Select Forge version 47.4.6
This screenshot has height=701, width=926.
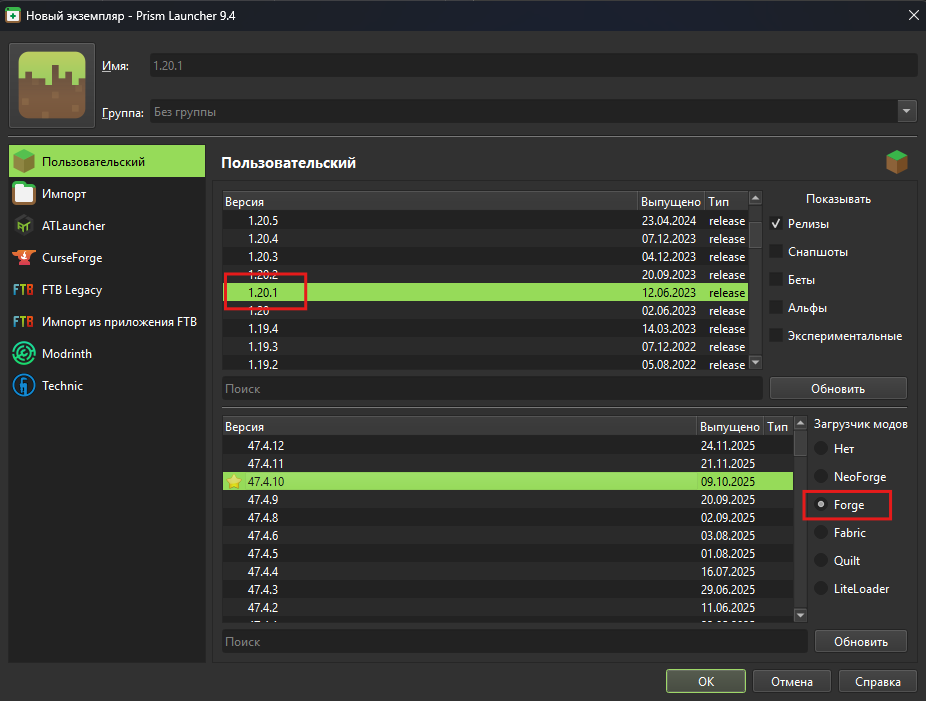click(508, 535)
